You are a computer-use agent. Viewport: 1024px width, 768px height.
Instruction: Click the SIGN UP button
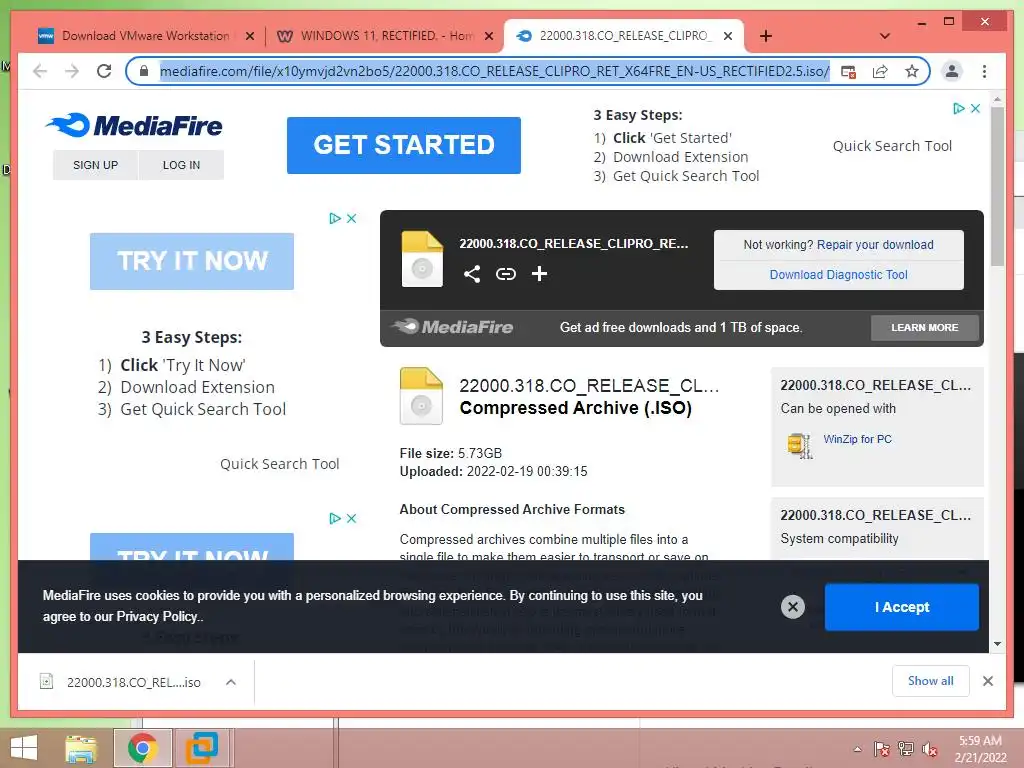[95, 165]
